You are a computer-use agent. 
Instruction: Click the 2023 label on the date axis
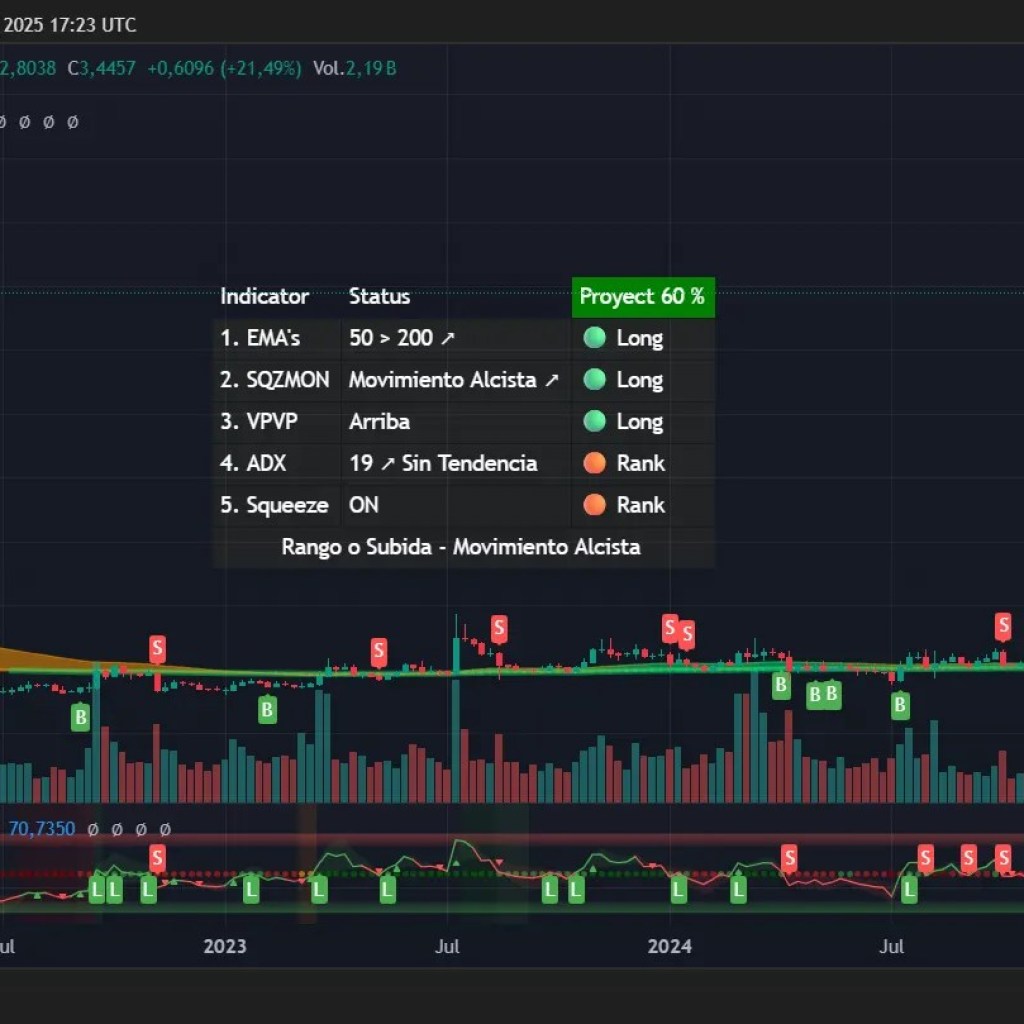point(226,946)
